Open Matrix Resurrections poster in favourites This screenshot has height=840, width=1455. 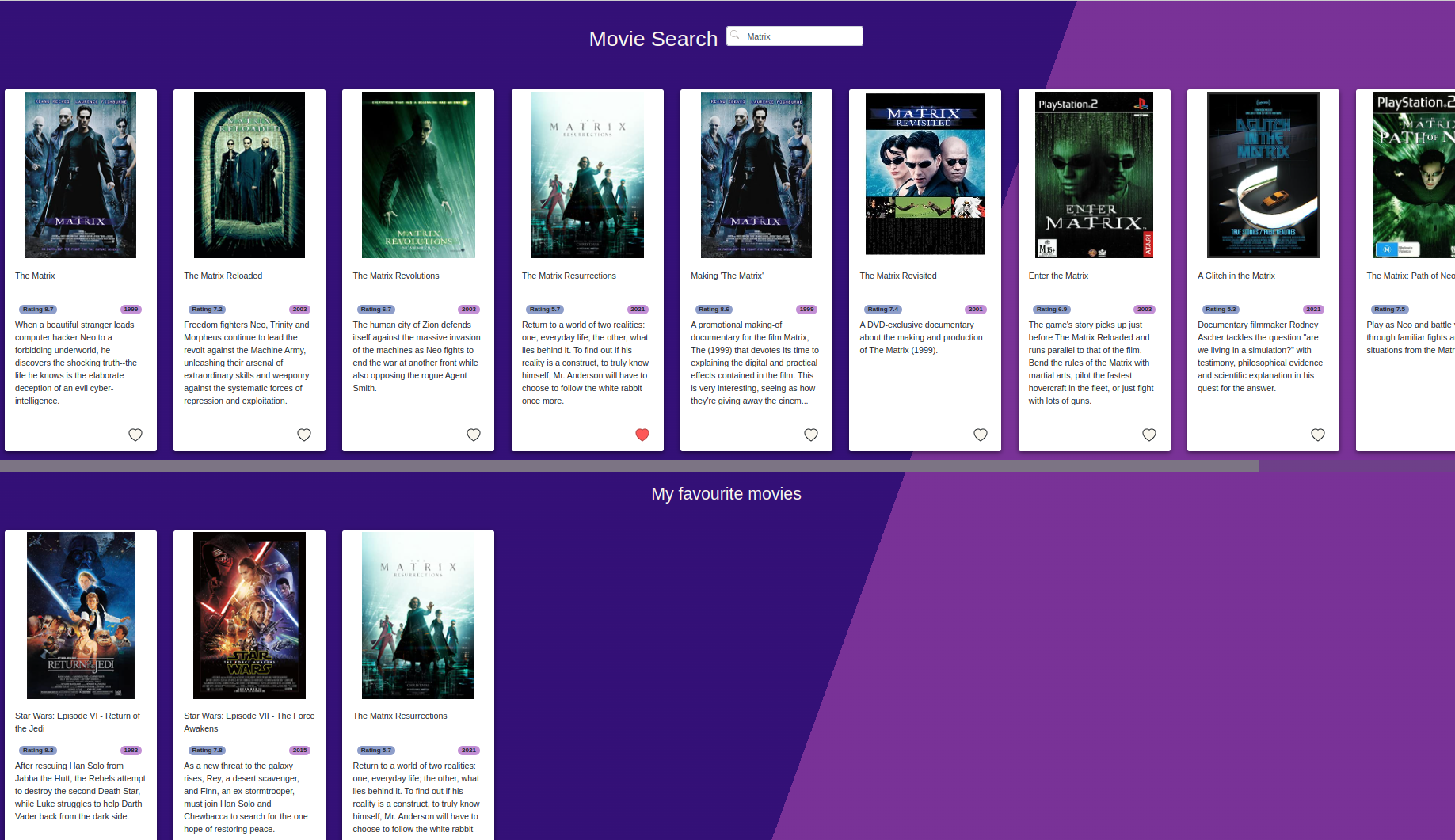tap(418, 615)
